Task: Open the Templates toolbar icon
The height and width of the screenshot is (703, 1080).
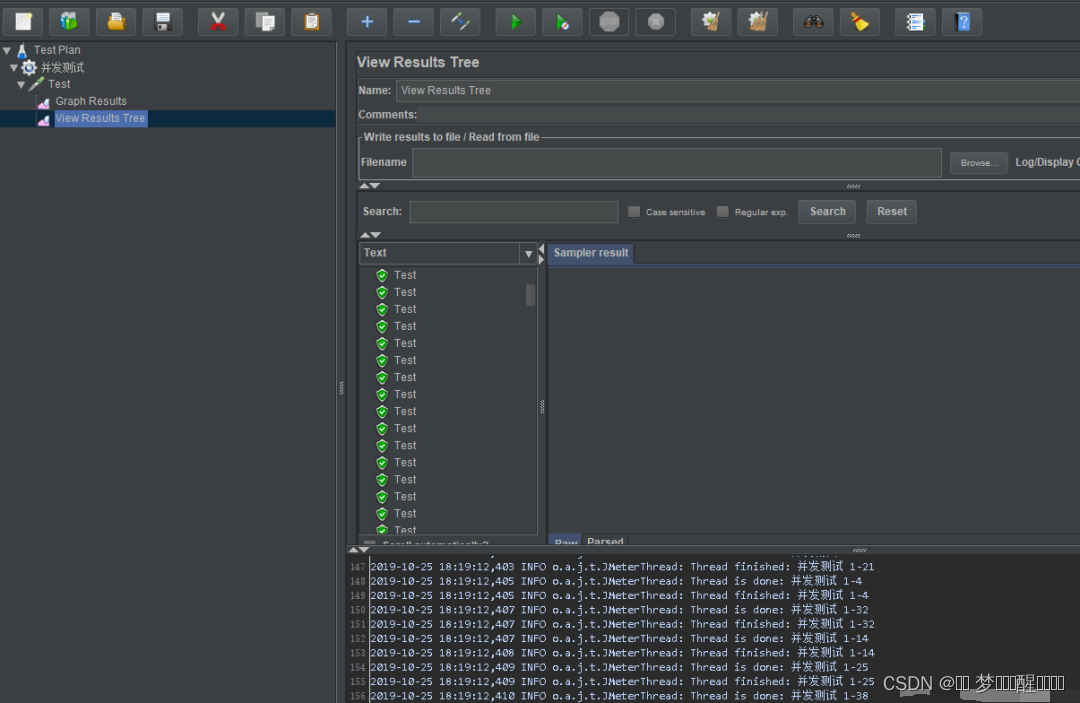Action: (69, 22)
